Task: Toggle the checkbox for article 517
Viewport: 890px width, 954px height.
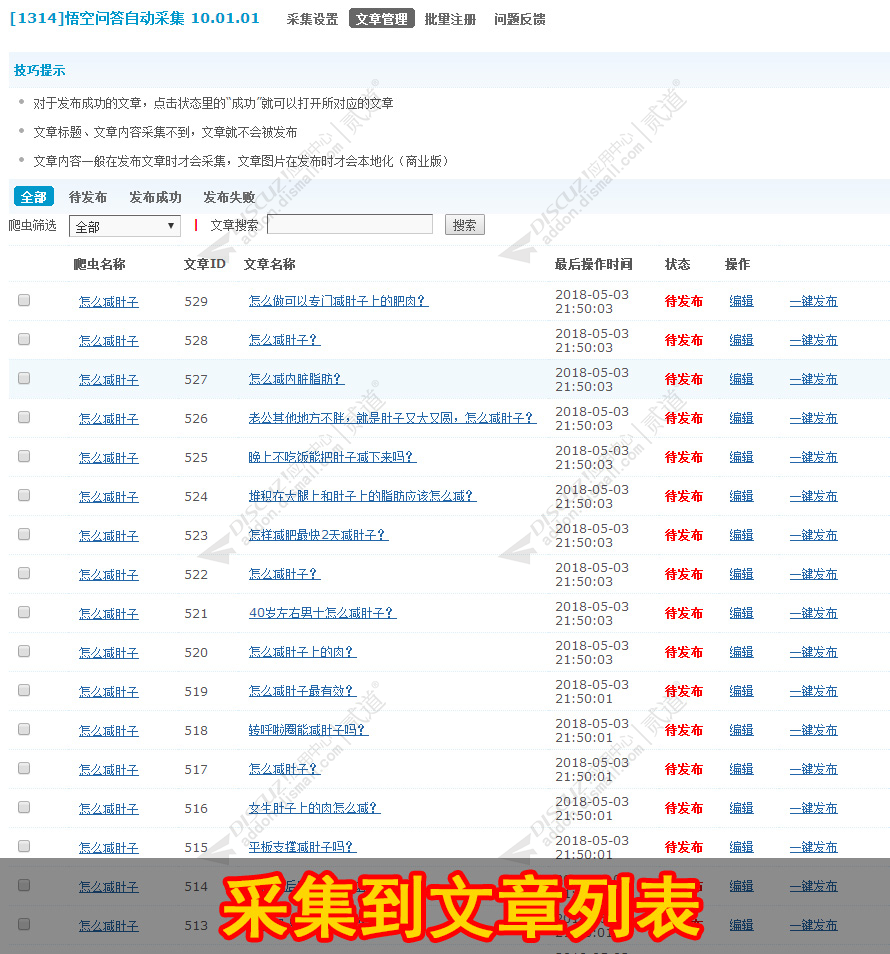Action: click(24, 768)
